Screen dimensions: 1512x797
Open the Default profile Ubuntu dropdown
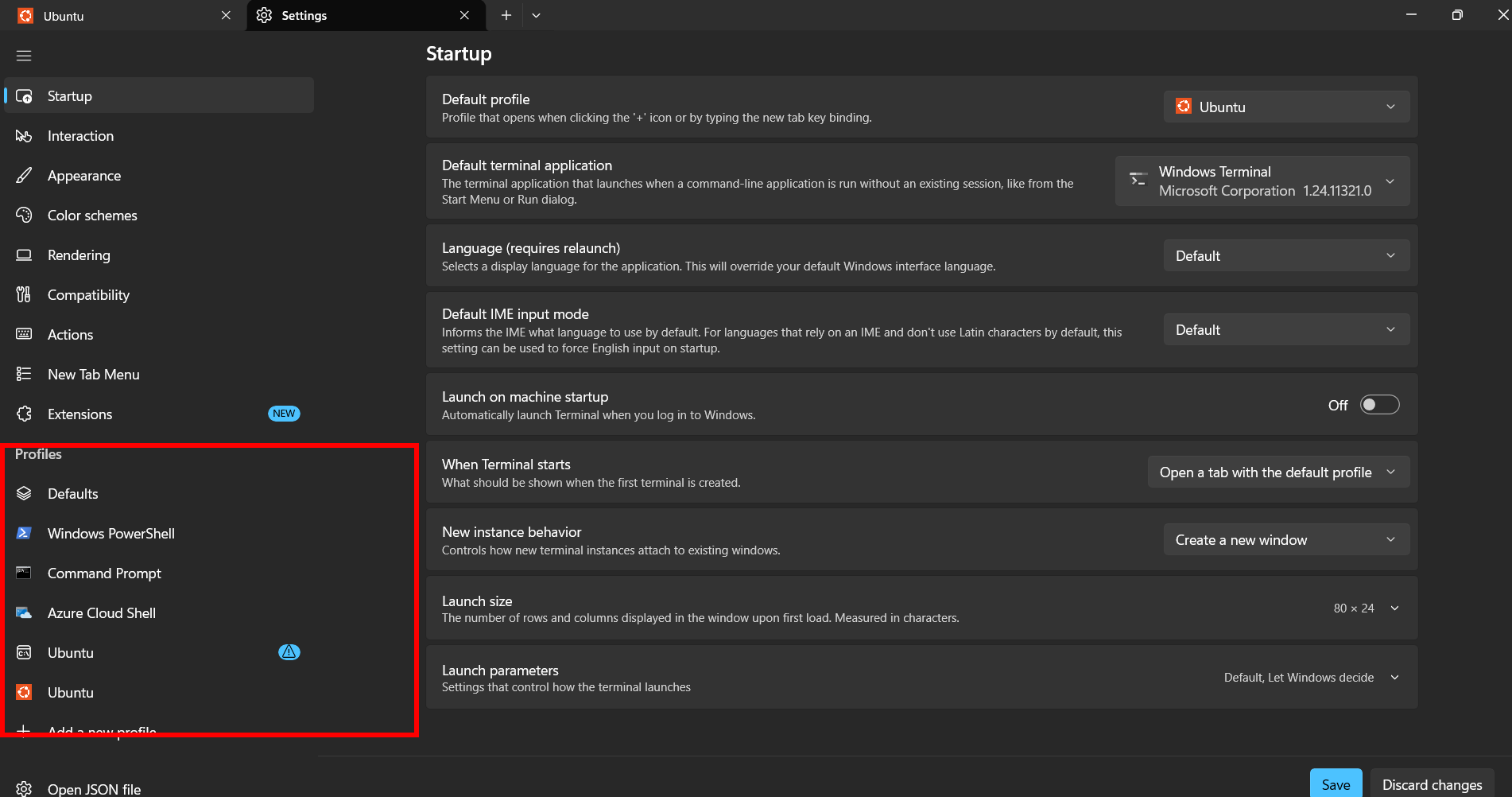(x=1286, y=107)
